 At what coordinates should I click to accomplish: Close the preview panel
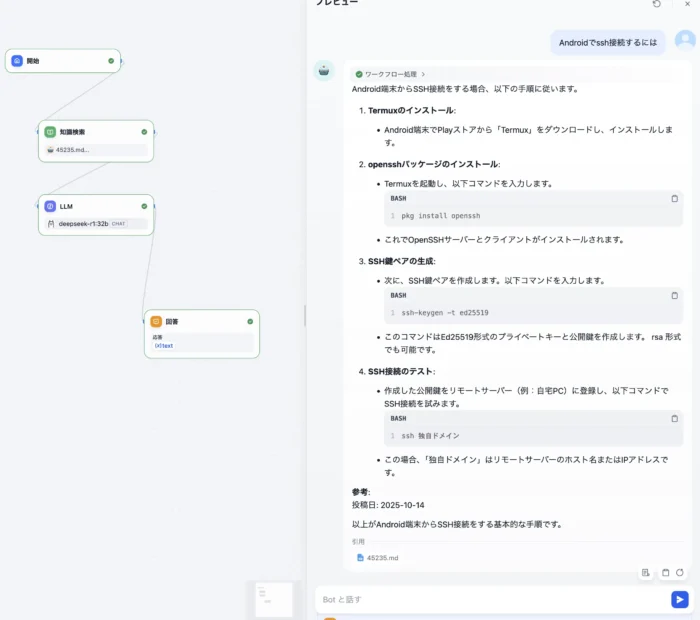(x=686, y=4)
